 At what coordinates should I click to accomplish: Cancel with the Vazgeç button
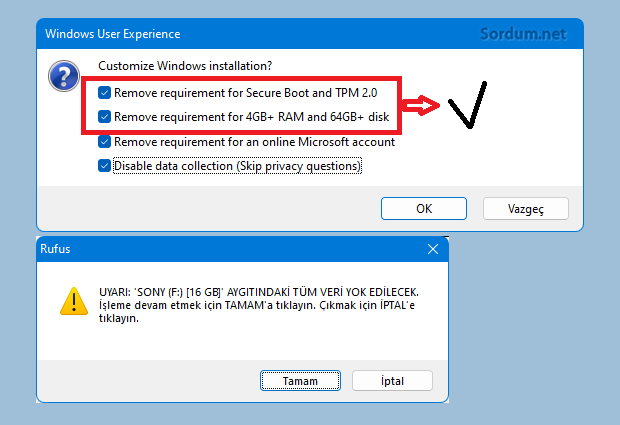[x=525, y=208]
